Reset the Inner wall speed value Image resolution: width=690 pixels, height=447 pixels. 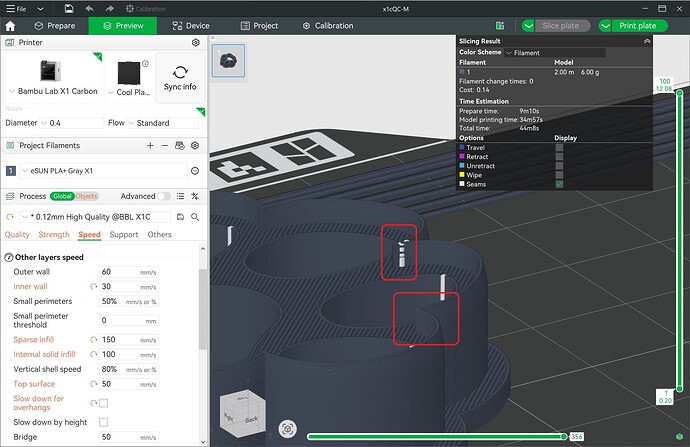[x=93, y=286]
